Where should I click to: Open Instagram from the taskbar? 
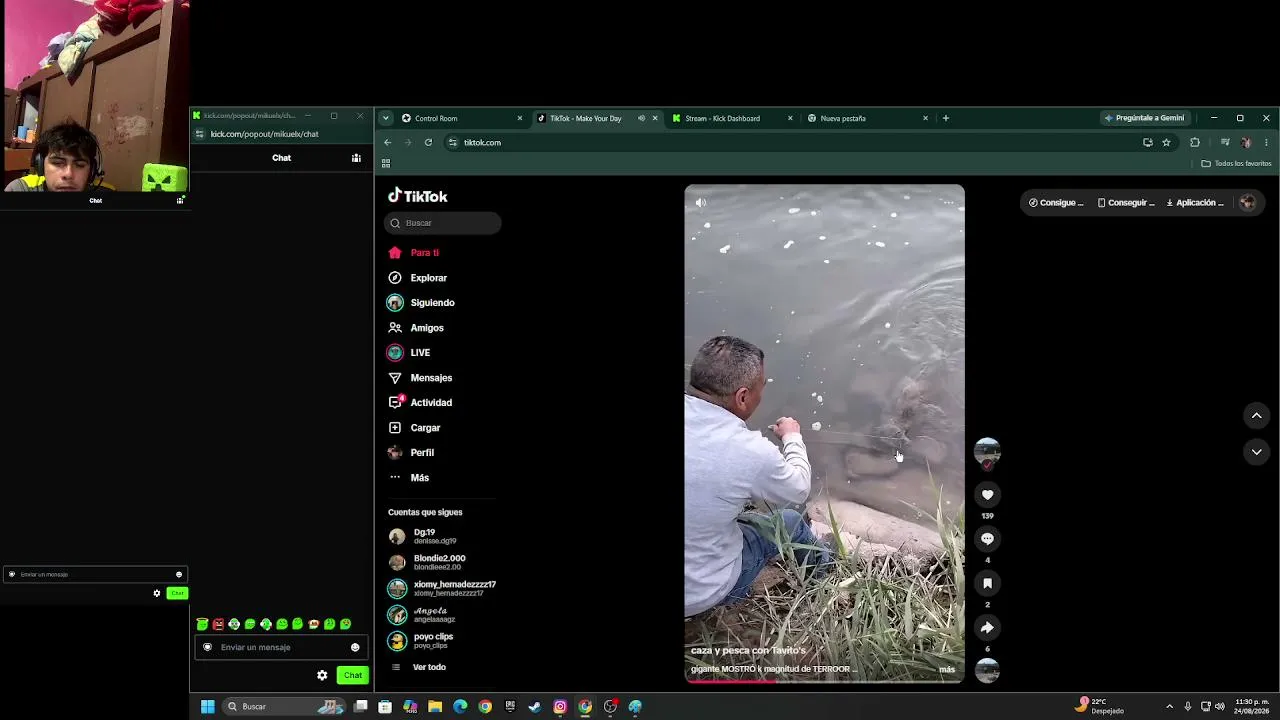click(x=560, y=706)
